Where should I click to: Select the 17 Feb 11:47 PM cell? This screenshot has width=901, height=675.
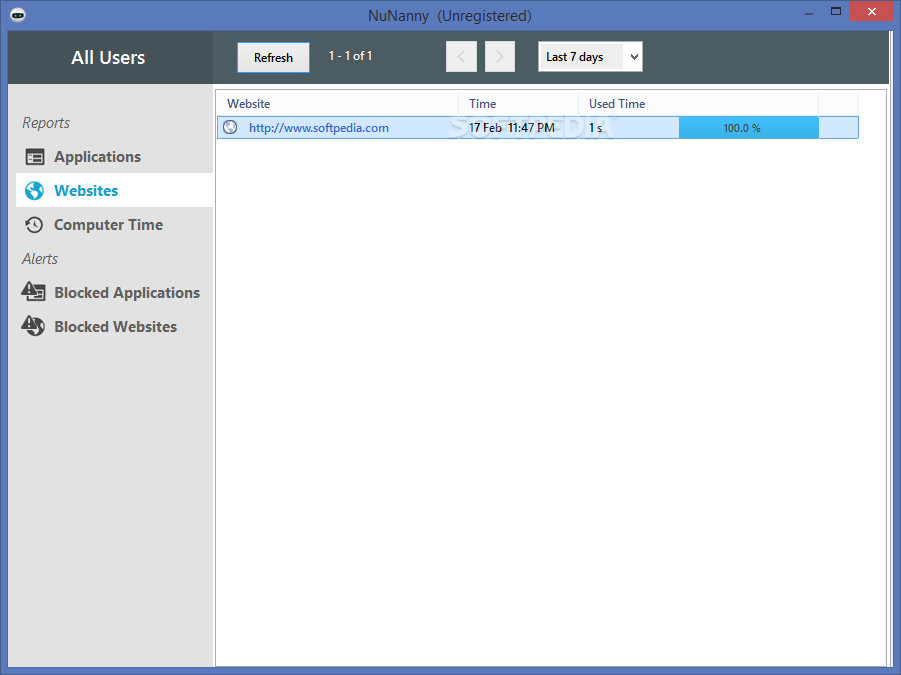(511, 128)
